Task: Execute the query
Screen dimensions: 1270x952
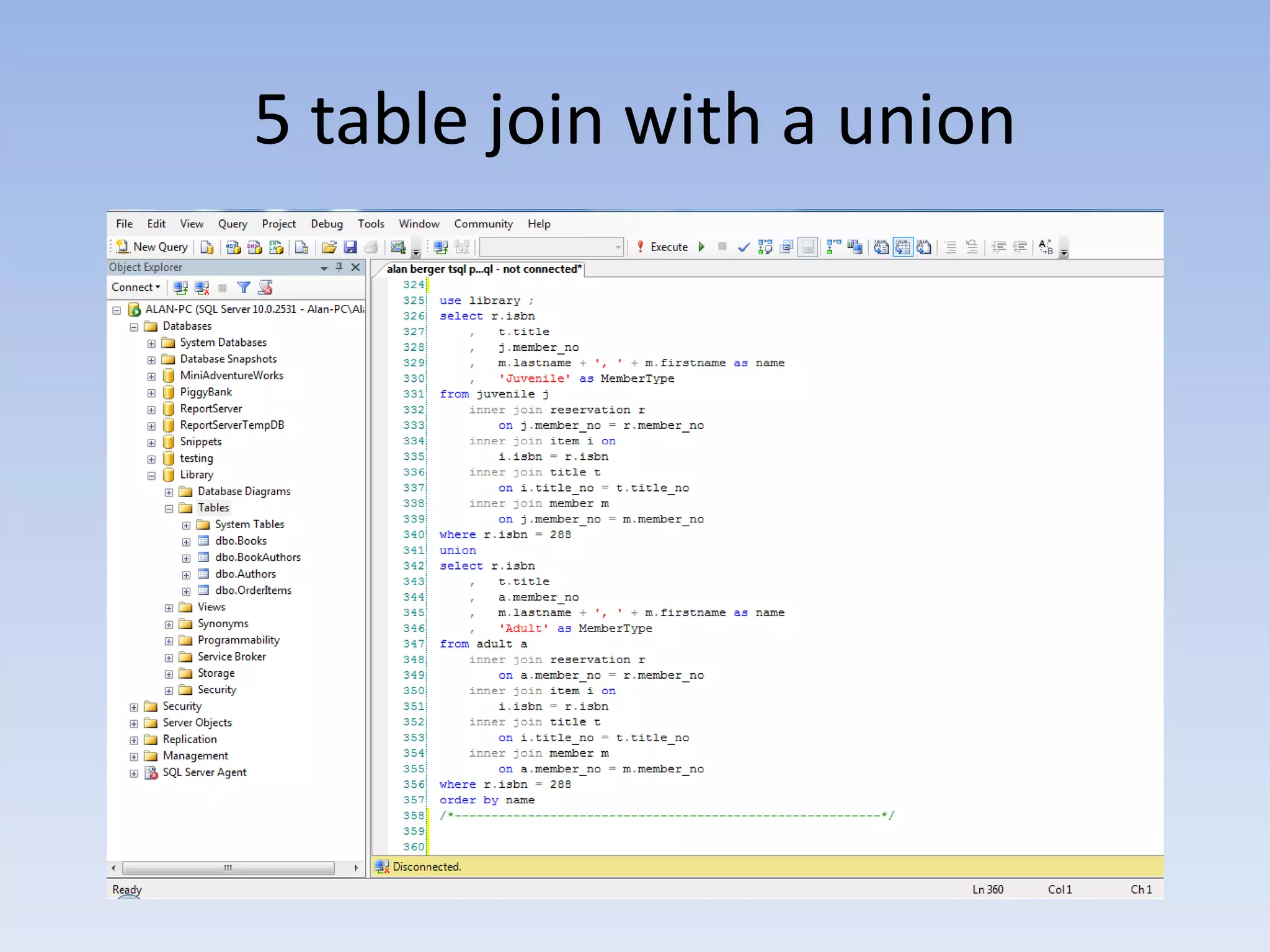Action: 662,247
